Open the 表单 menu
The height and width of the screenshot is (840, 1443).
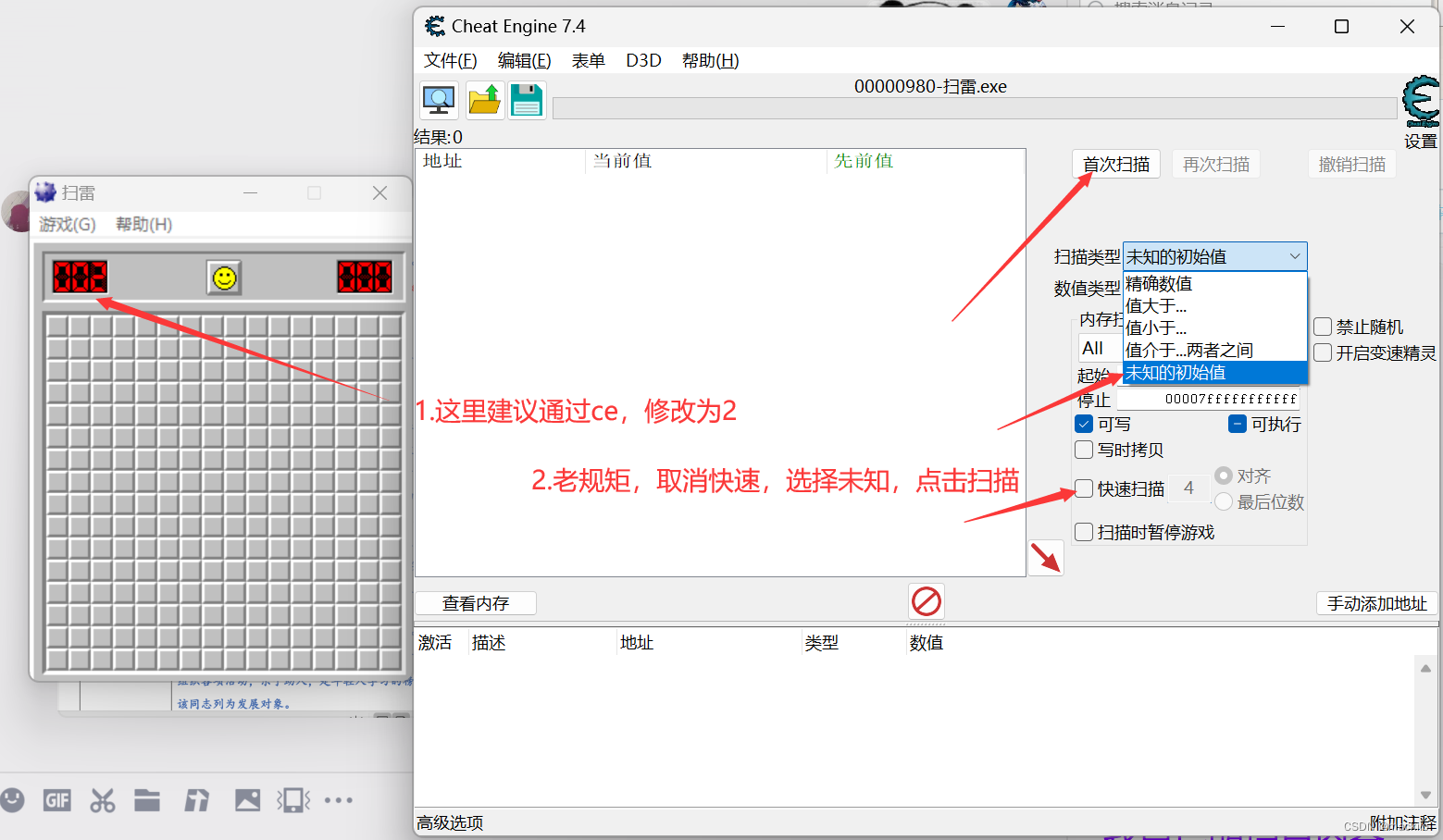pos(589,60)
